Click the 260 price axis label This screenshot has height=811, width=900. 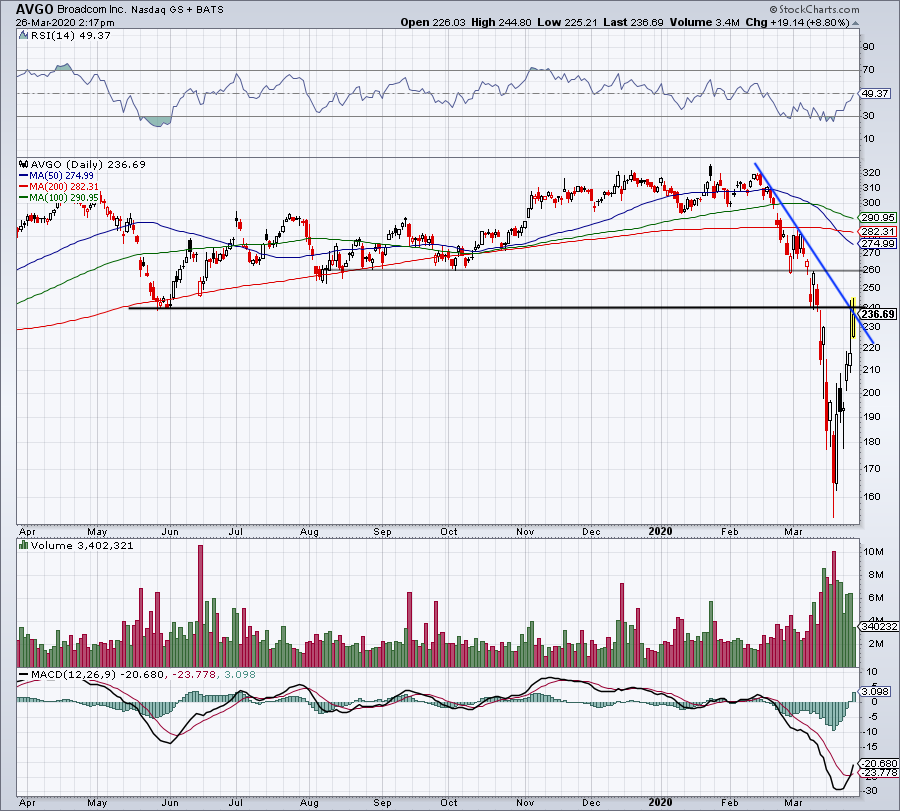871,269
